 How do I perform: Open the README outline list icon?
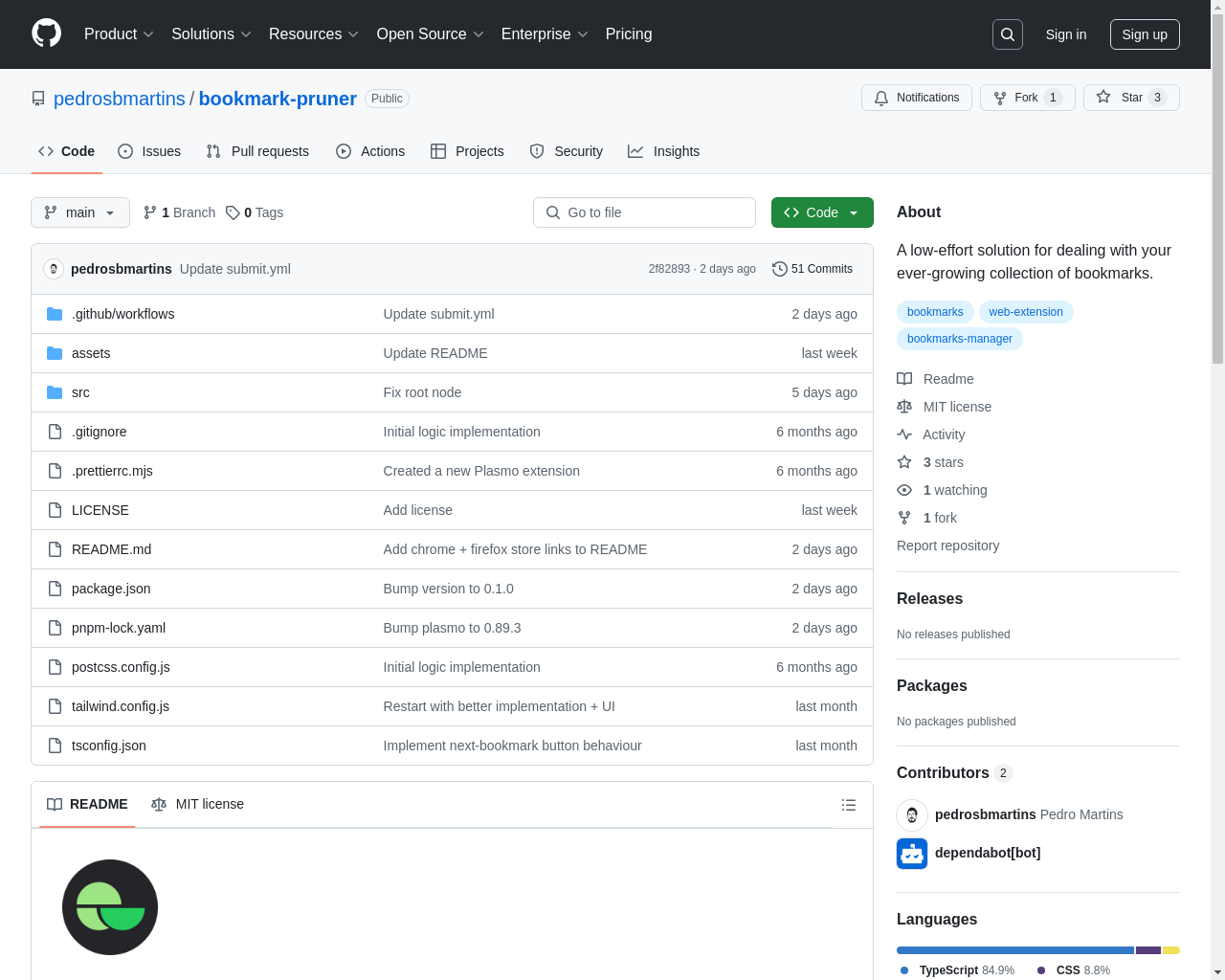tap(849, 805)
